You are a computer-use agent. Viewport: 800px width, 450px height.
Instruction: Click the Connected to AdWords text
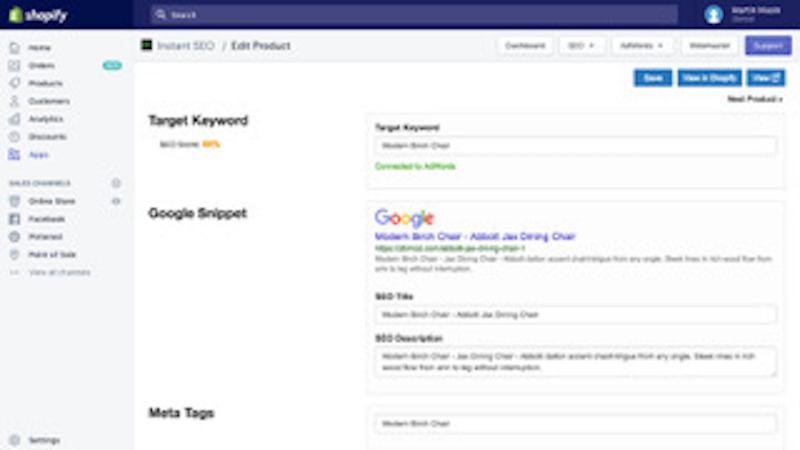coord(415,166)
